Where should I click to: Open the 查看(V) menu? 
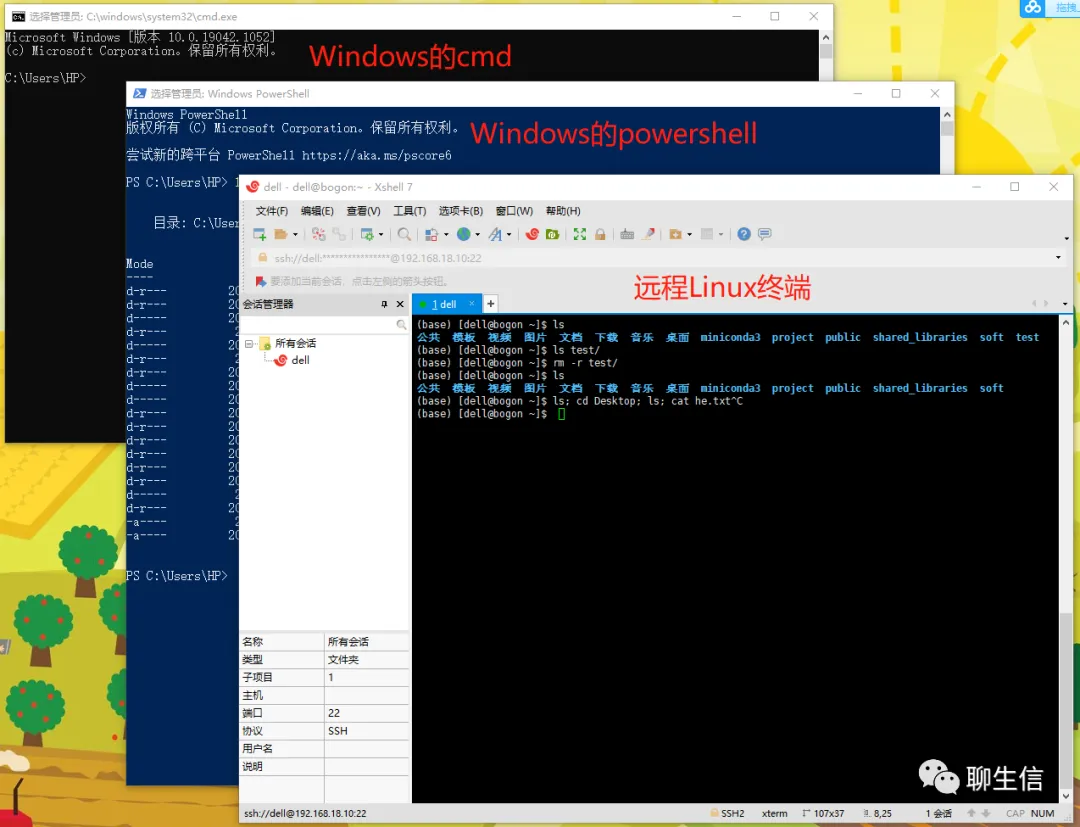(x=363, y=211)
